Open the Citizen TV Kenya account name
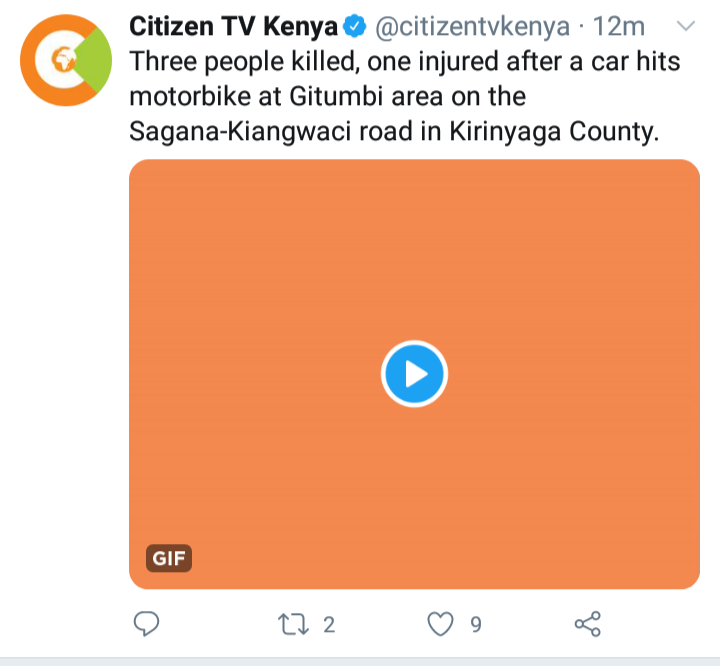 tap(234, 26)
